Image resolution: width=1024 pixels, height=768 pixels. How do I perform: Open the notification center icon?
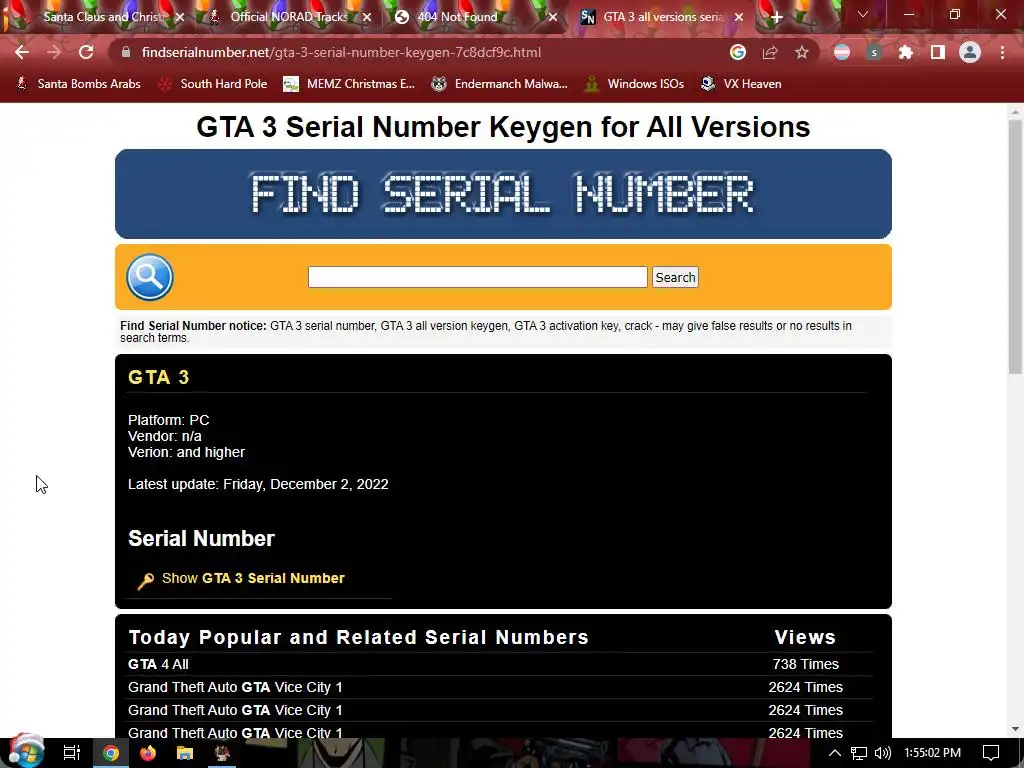[x=991, y=753]
